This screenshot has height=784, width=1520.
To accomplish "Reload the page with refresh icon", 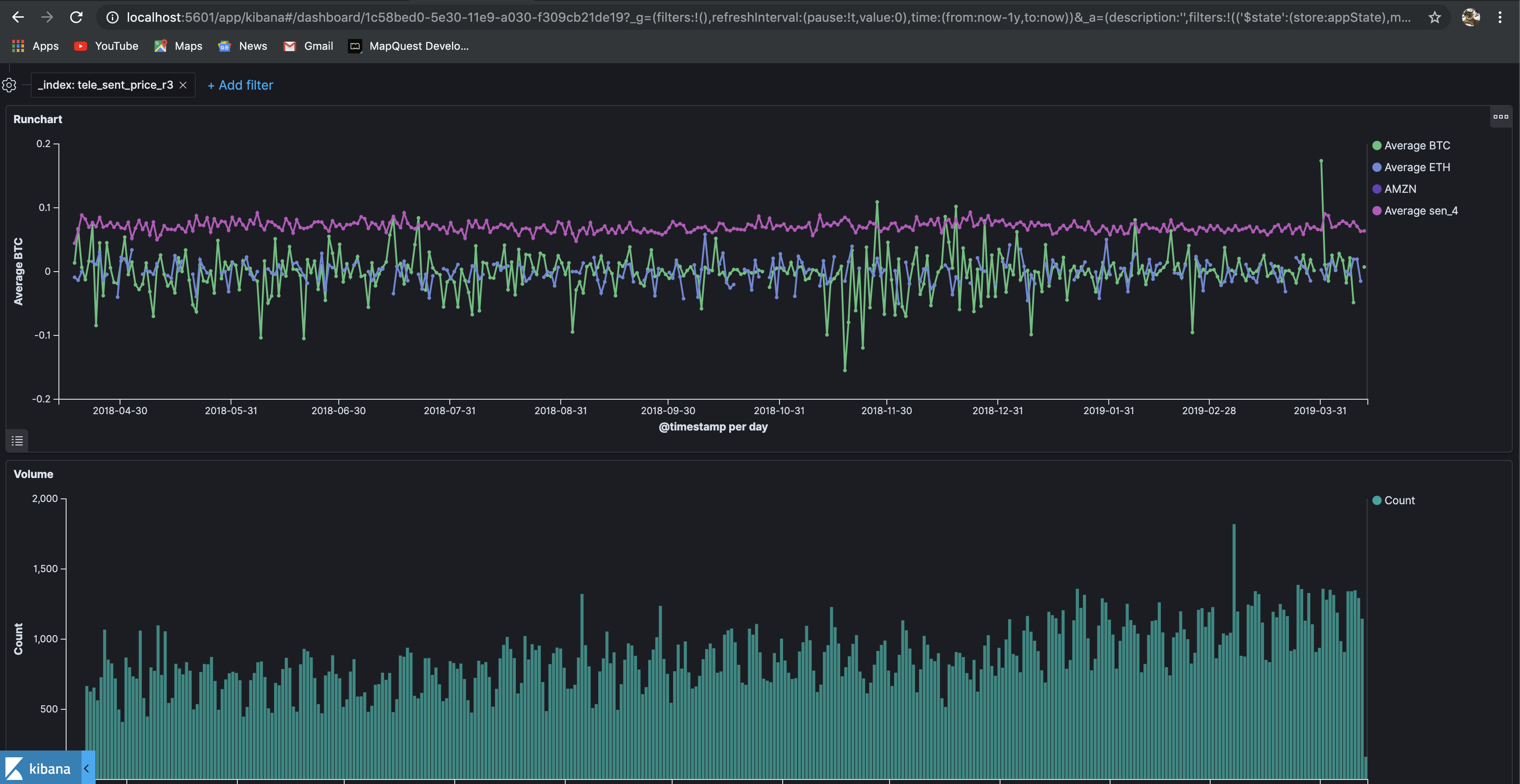I will [76, 18].
